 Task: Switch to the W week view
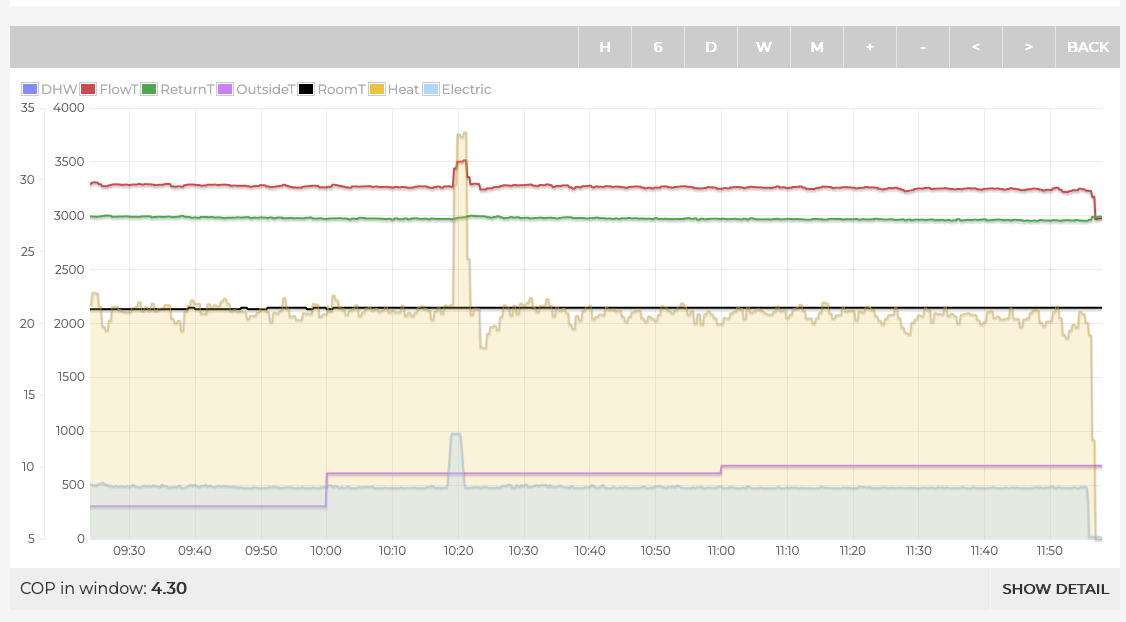click(764, 47)
